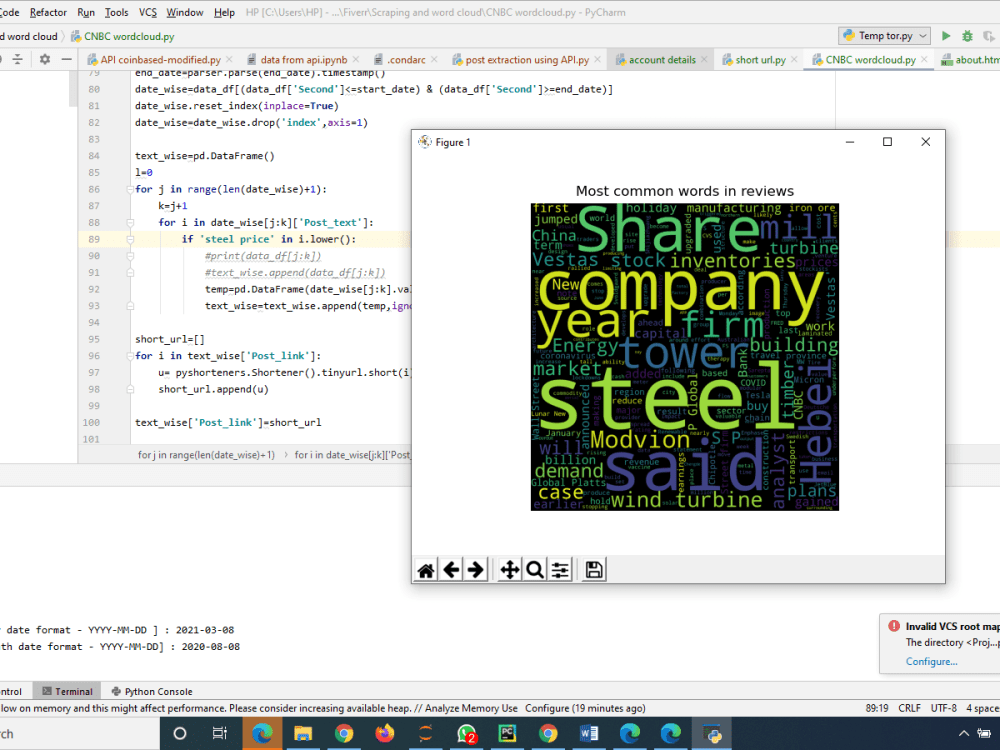Click breadcrumb for j in range(len(date_wise)+1)
The width and height of the screenshot is (1000, 750).
206,455
